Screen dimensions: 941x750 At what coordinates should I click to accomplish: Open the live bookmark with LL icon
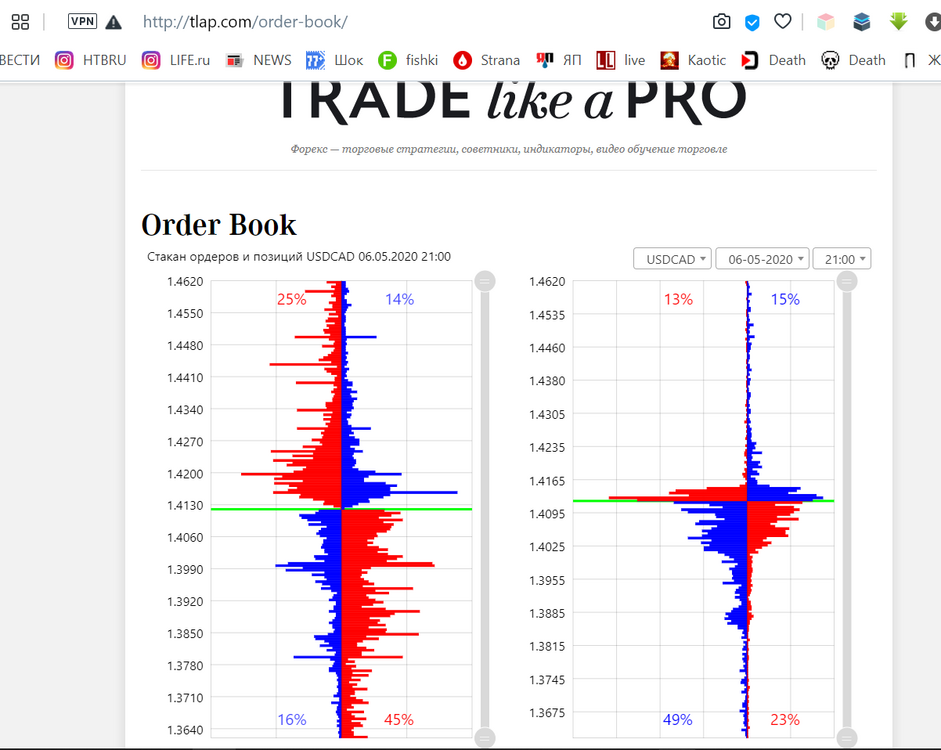coord(621,60)
